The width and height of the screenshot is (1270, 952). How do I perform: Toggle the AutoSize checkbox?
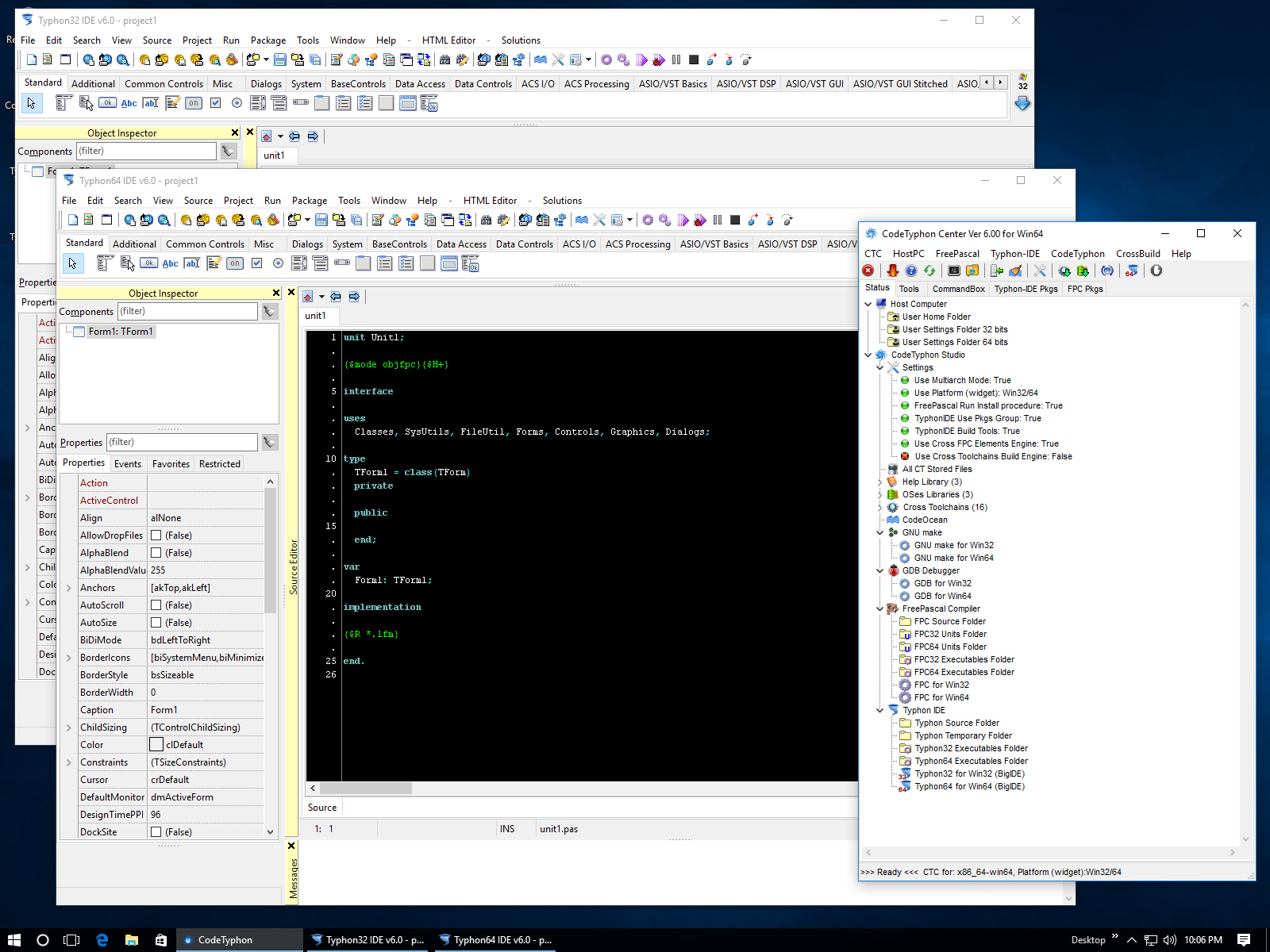pos(156,623)
